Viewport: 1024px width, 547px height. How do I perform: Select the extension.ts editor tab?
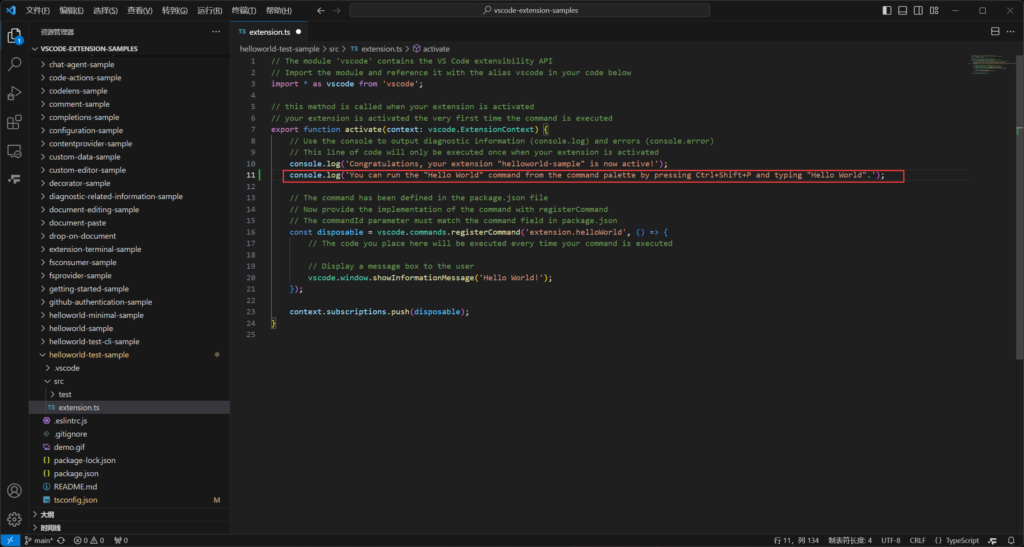(x=268, y=32)
